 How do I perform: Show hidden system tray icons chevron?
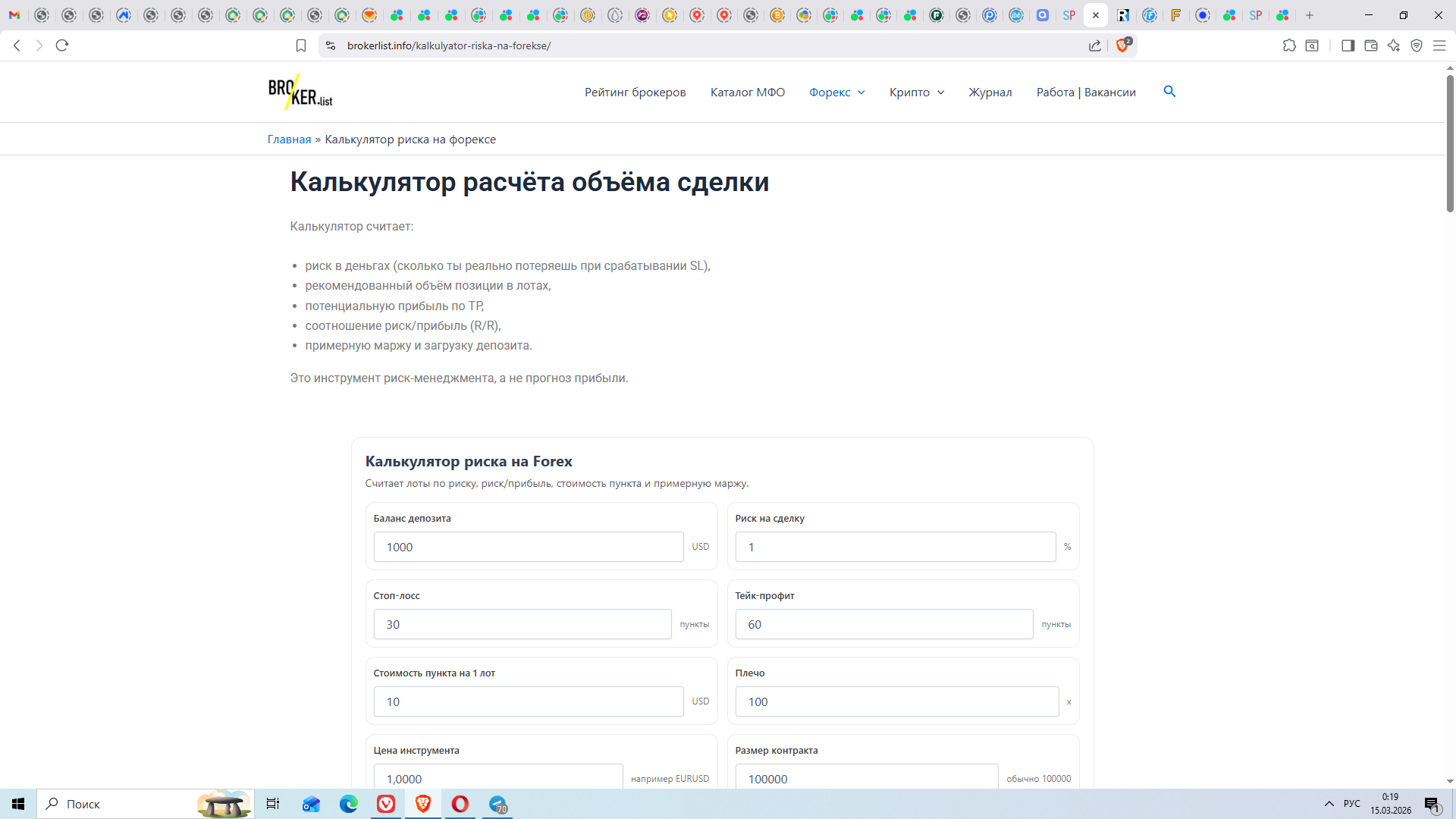[1329, 803]
